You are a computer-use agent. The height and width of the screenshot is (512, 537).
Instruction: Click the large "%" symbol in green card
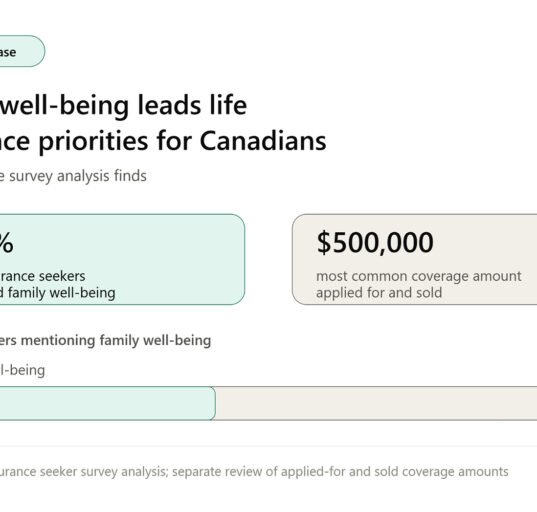(x=6, y=242)
